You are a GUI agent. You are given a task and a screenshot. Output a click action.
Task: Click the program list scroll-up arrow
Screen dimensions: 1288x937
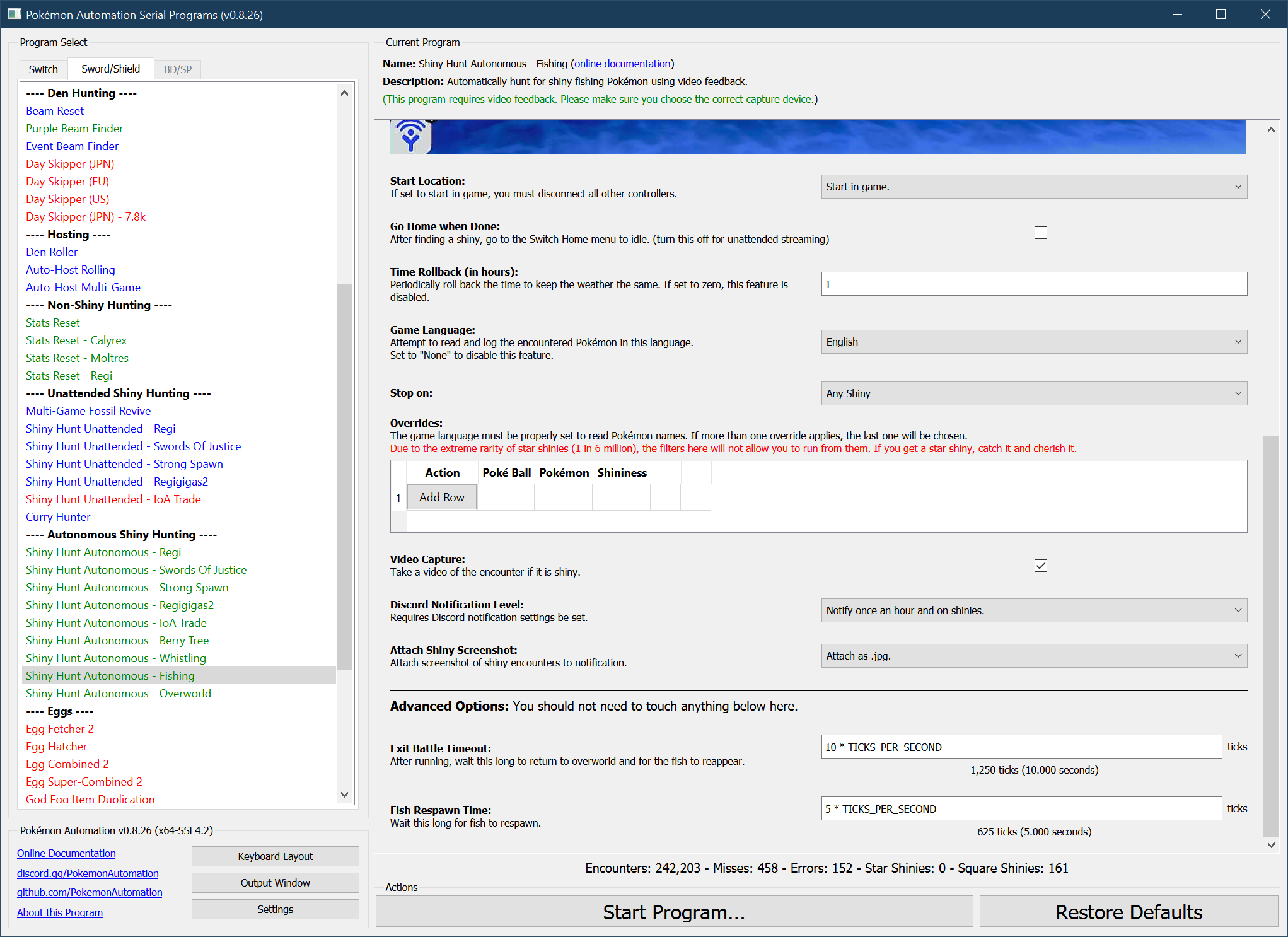click(344, 93)
